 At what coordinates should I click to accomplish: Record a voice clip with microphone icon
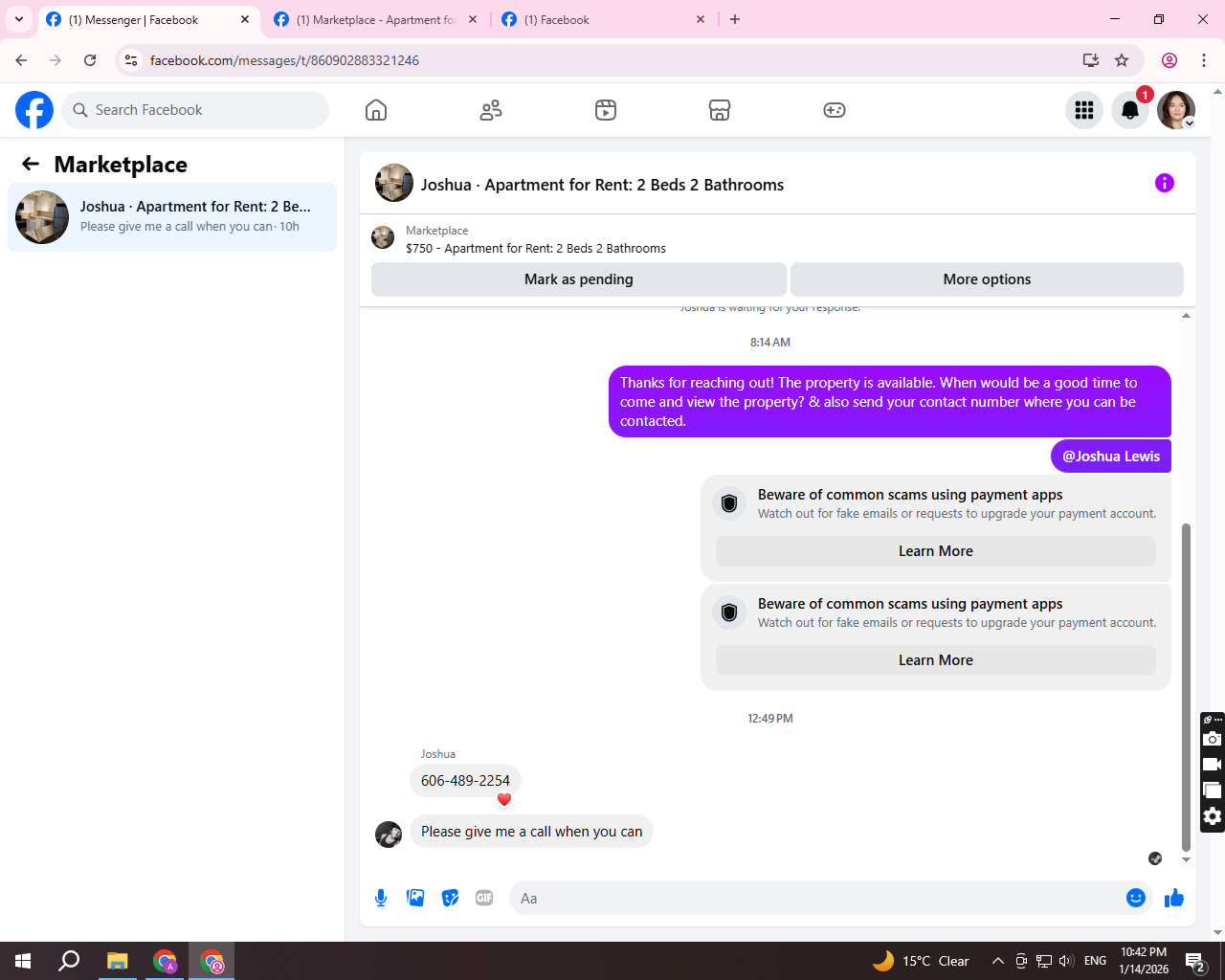381,898
